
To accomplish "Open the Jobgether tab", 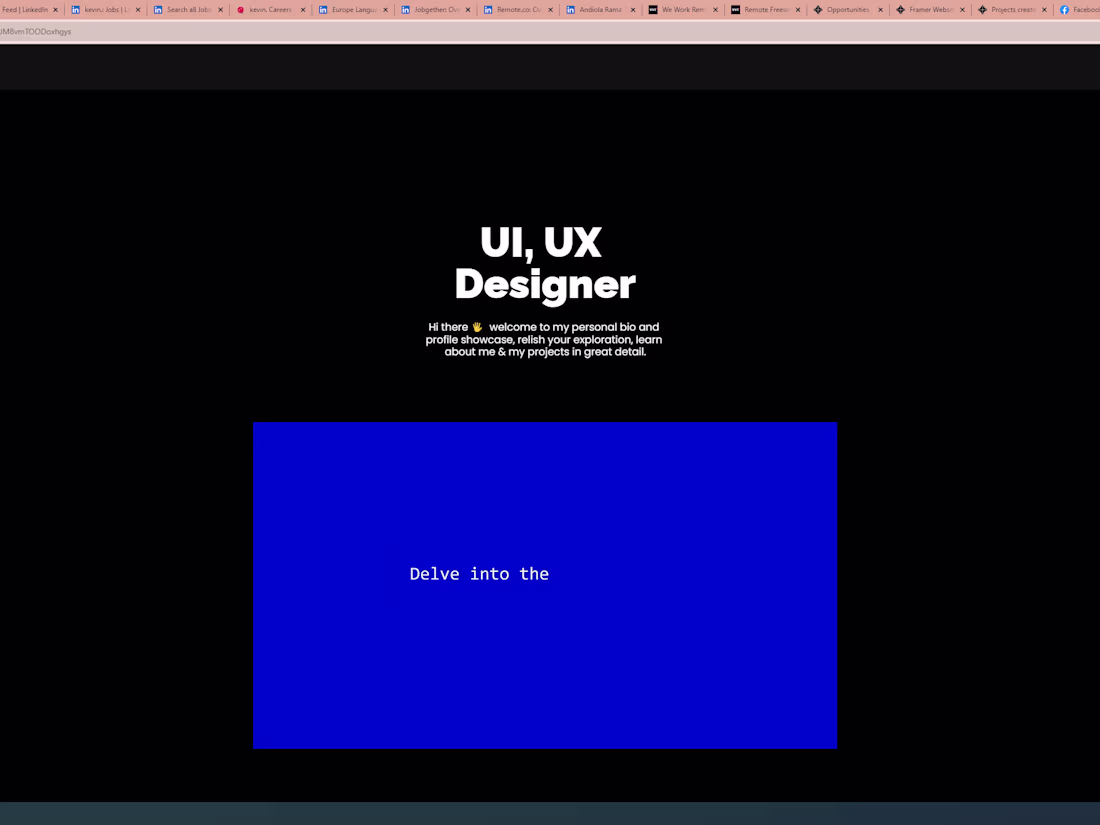I will (435, 10).
